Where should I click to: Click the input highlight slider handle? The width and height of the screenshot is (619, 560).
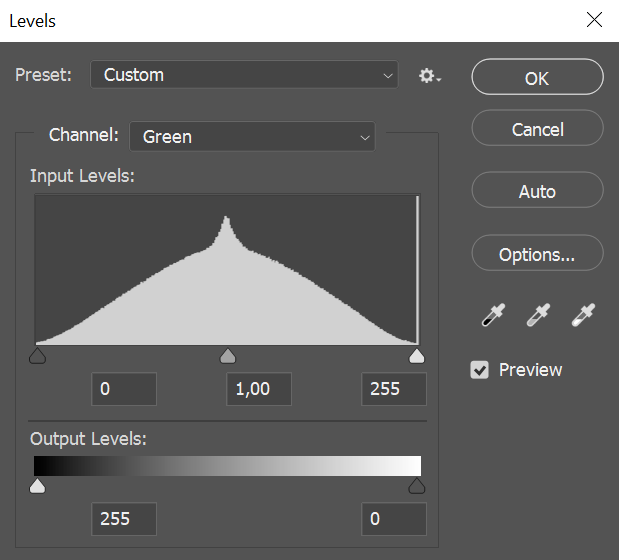[x=416, y=356]
